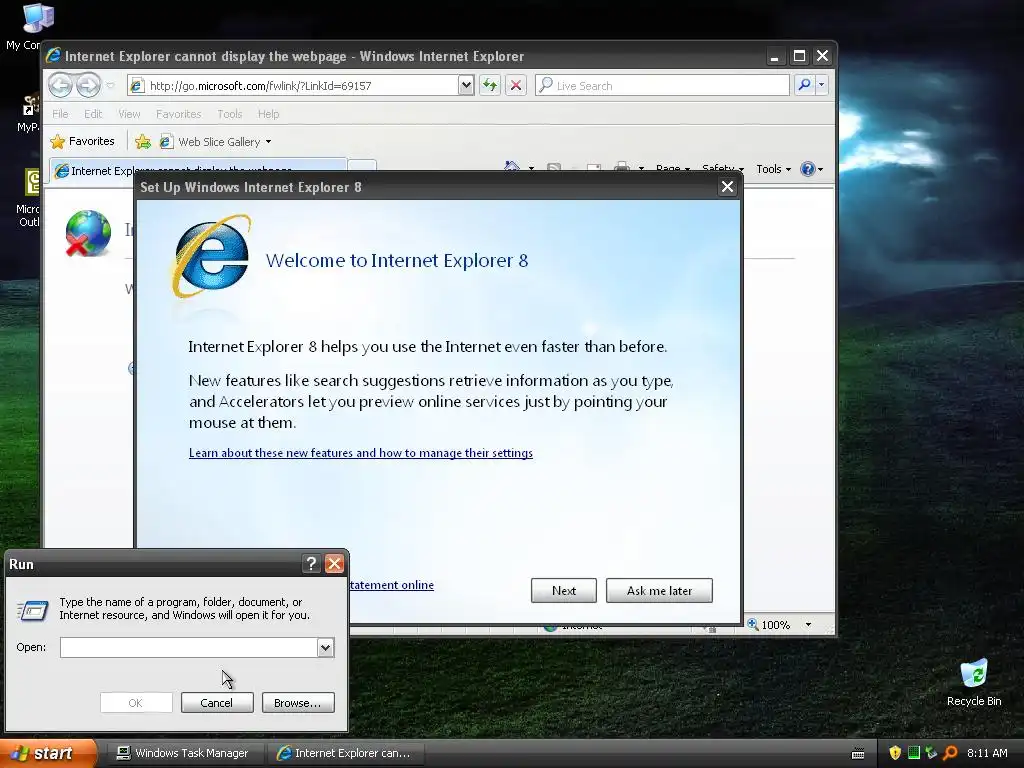
Task: Minimize the Internet Explorer window
Action: coord(774,57)
